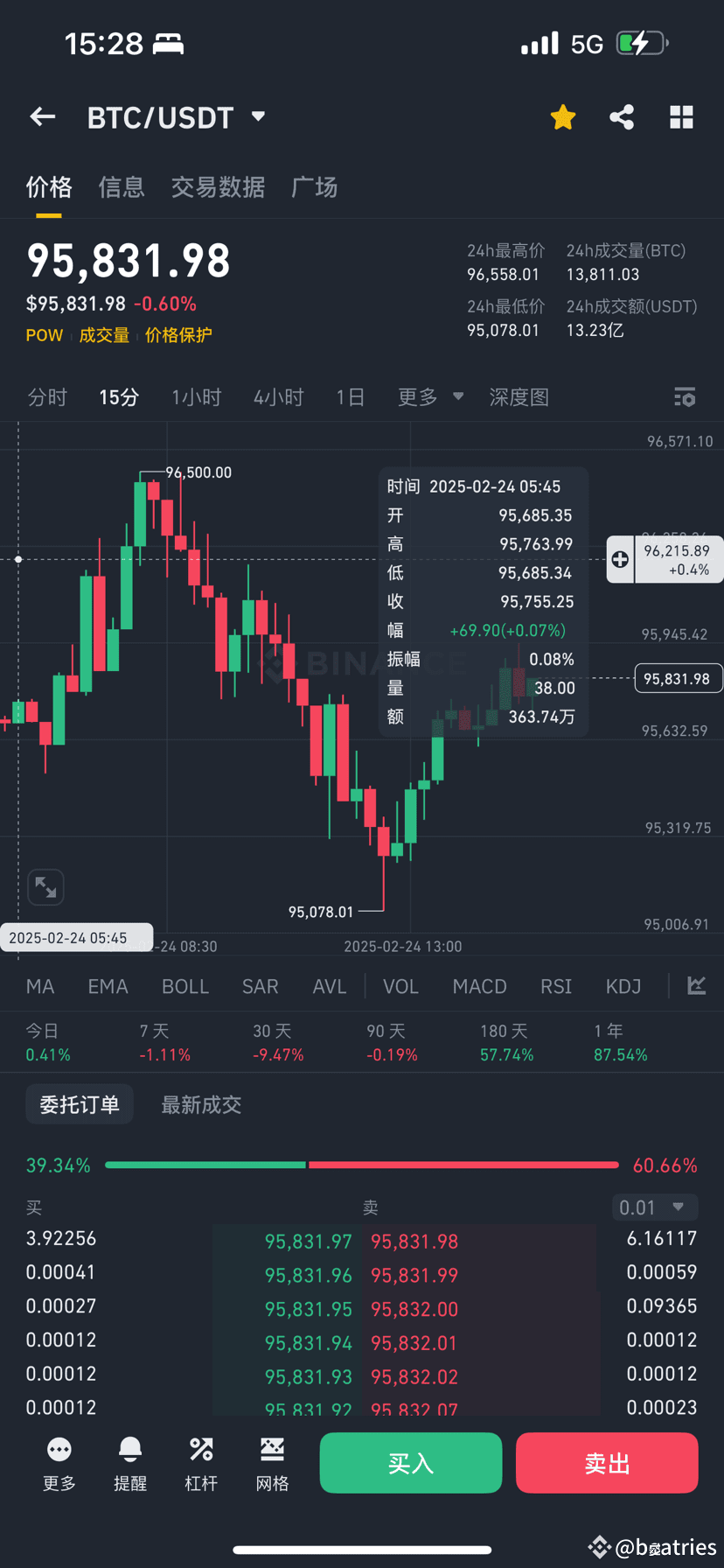The height and width of the screenshot is (1568, 724).
Task: Tap the 7天 -1.11% performance cell
Action: pos(164,1043)
